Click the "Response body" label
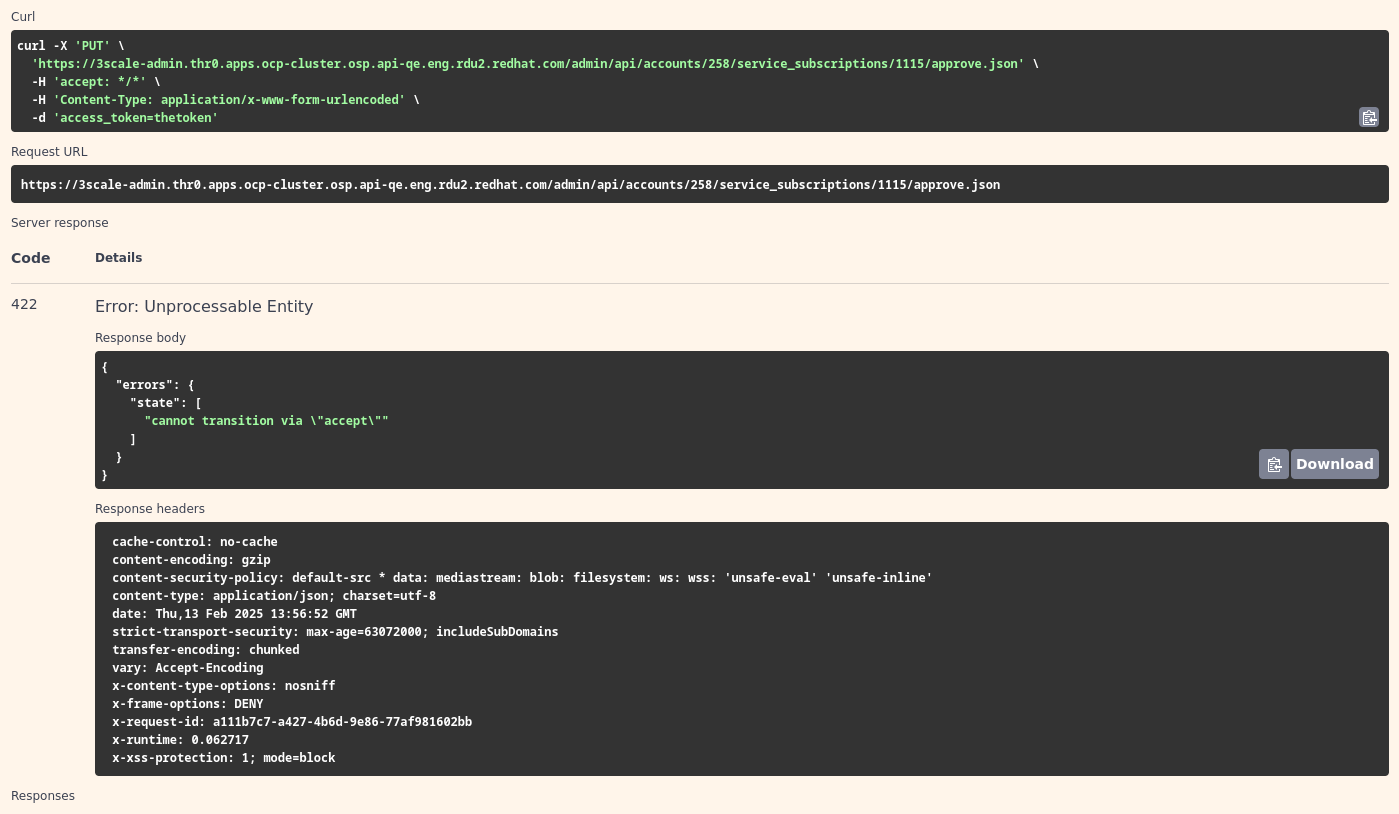 [140, 338]
